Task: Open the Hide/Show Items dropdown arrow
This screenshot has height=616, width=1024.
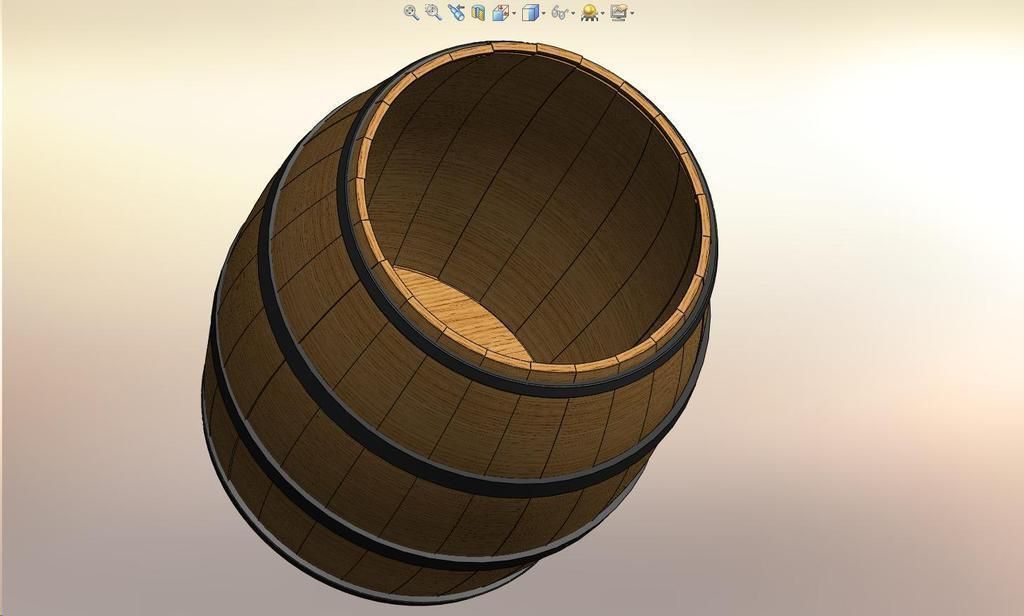Action: [573, 13]
